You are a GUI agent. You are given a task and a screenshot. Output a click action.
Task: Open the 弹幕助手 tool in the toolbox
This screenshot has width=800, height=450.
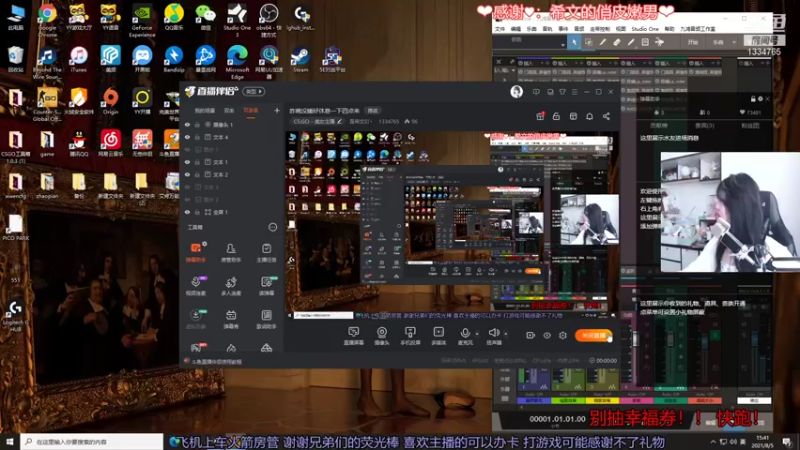[196, 252]
